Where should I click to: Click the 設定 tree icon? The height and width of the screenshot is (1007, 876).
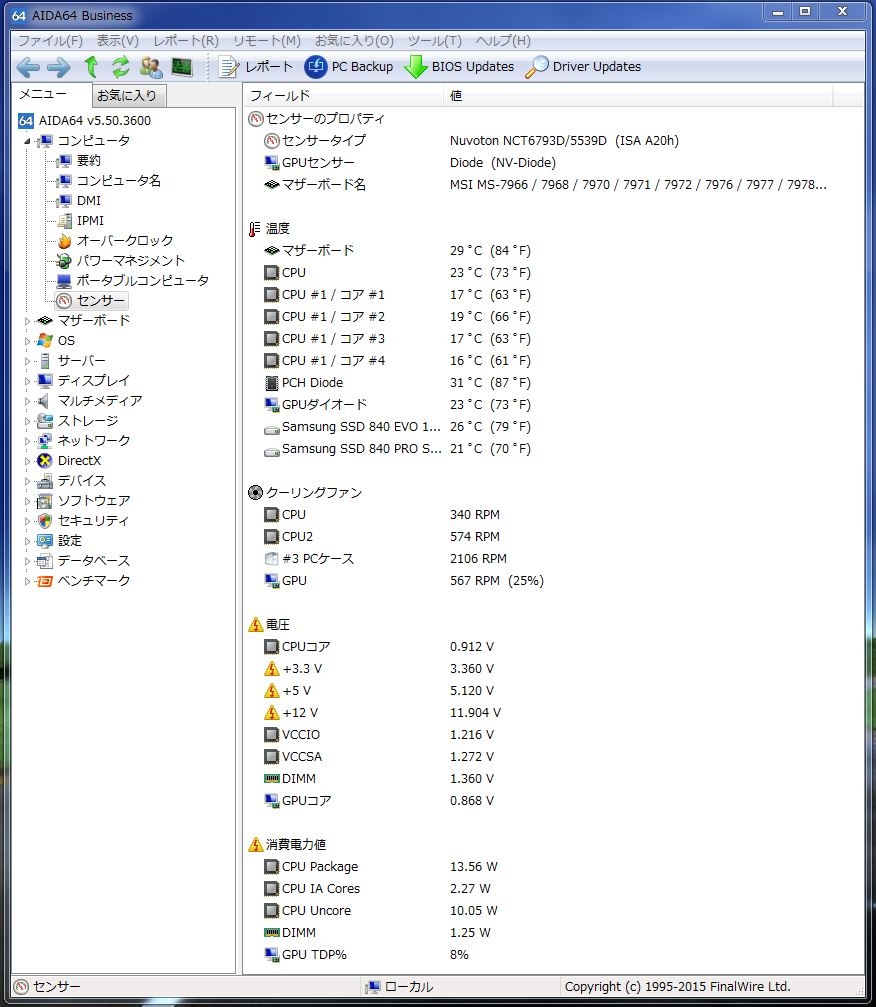tap(45, 541)
